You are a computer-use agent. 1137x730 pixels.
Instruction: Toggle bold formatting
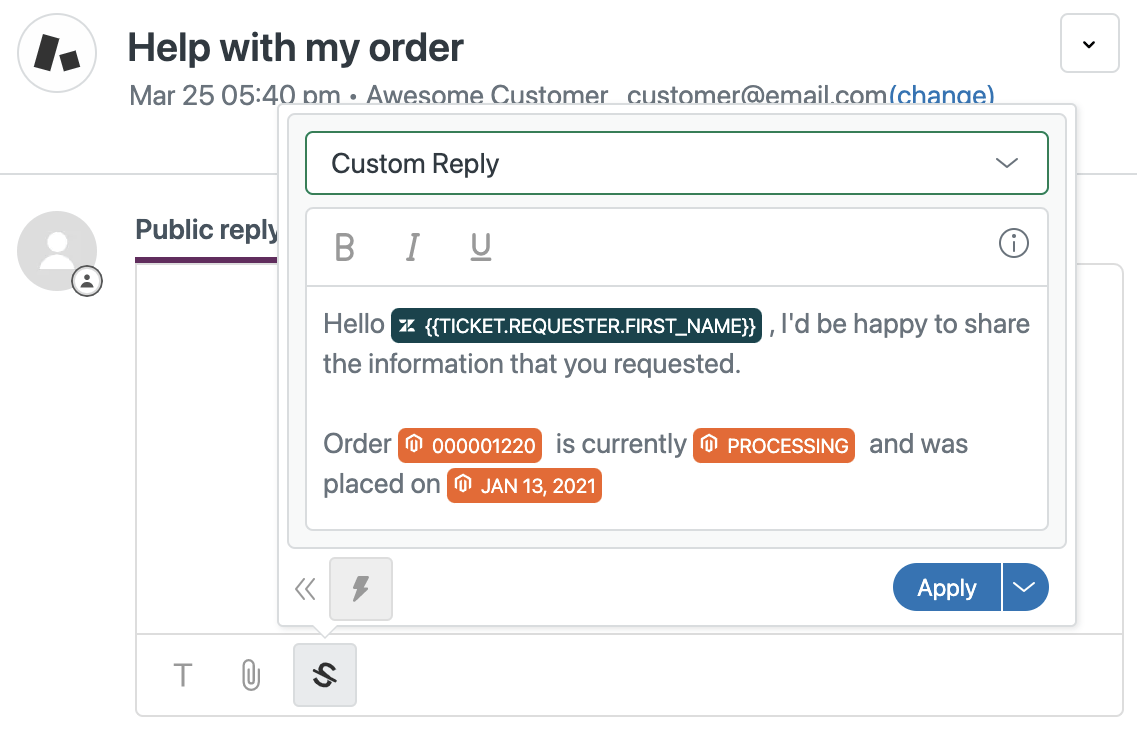click(344, 245)
